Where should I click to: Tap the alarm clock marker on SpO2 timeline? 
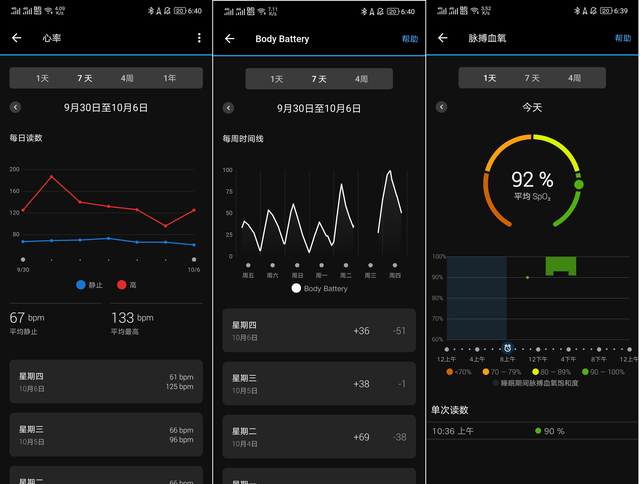507,349
